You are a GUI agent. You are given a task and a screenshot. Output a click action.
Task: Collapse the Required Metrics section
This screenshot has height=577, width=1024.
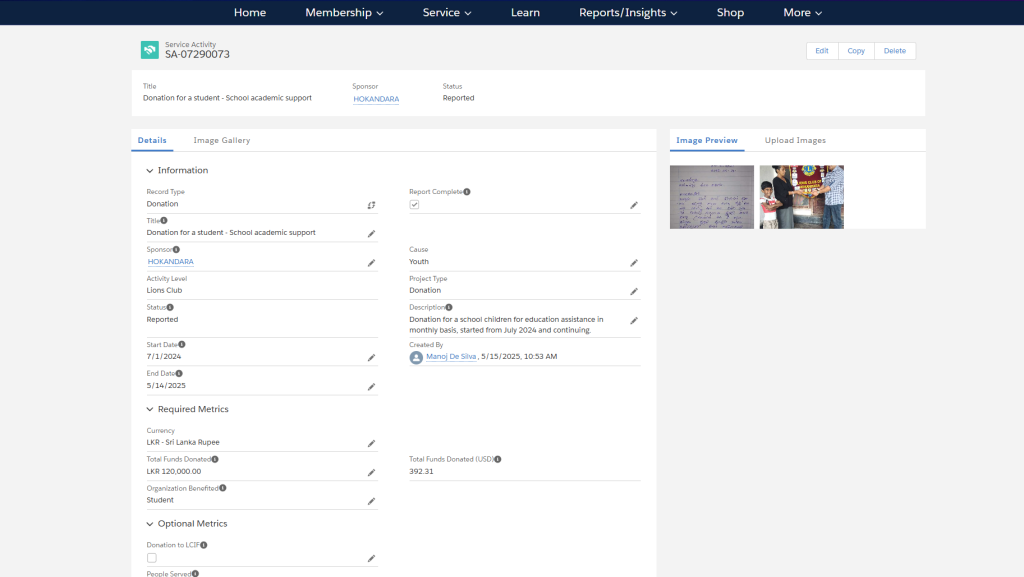pos(150,409)
